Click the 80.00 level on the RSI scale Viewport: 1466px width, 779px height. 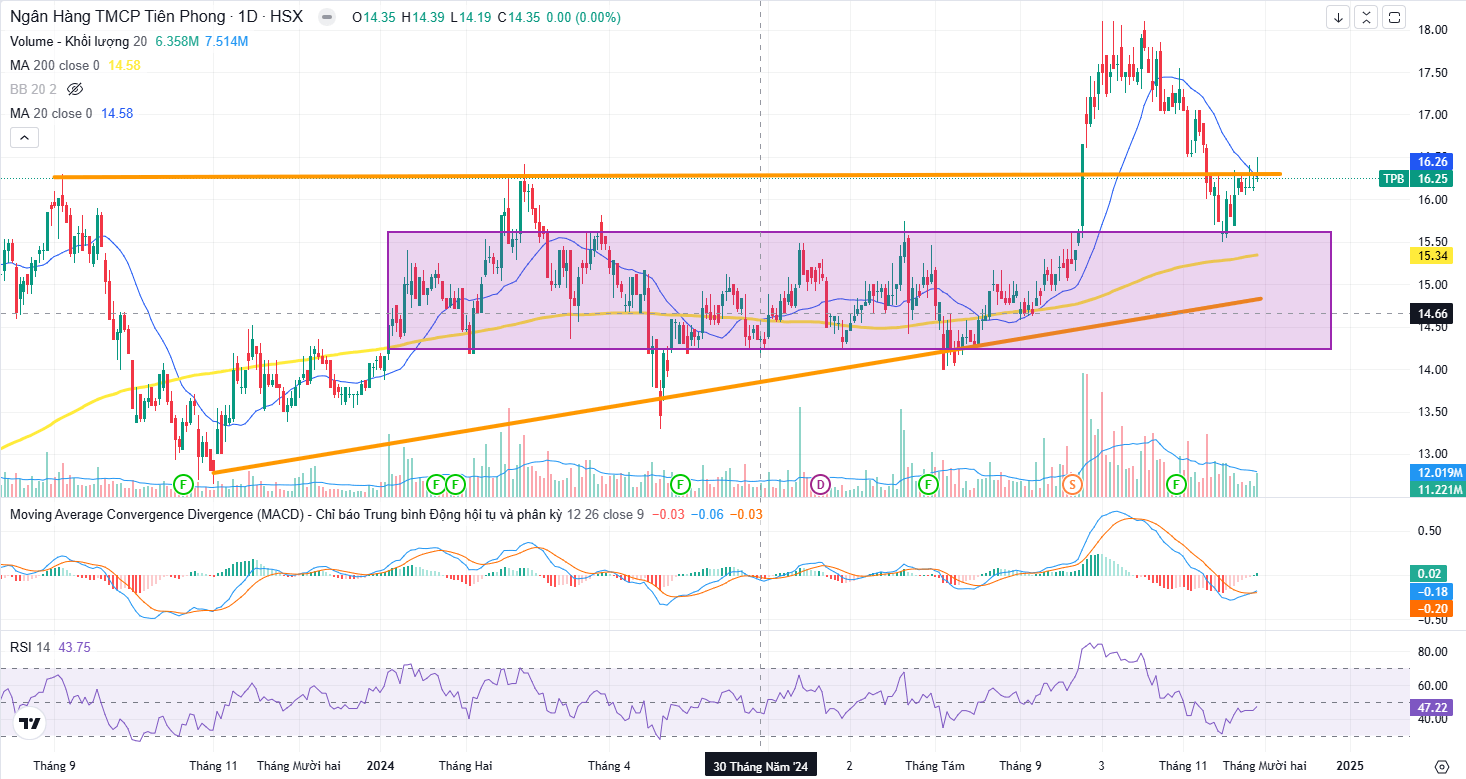[x=1432, y=652]
